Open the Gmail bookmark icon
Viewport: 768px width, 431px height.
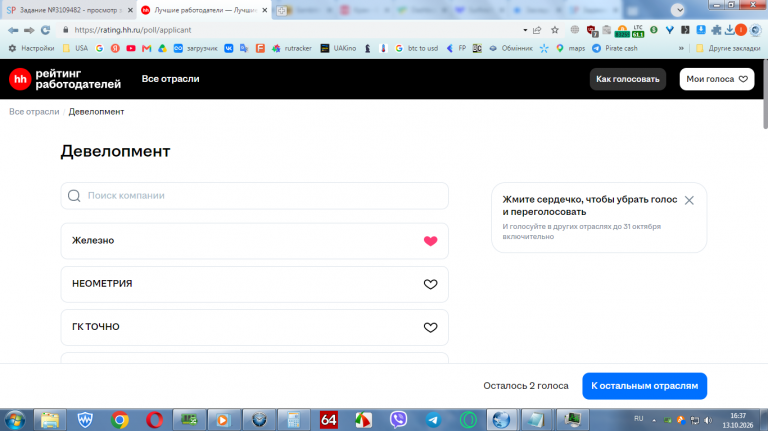click(x=146, y=48)
